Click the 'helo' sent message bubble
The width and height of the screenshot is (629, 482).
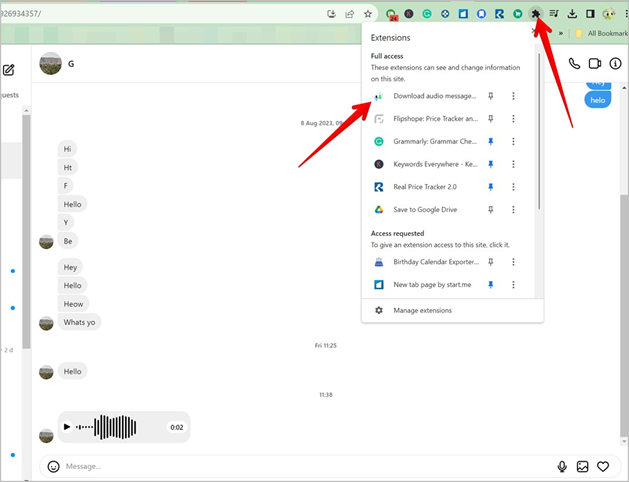pyautogui.click(x=598, y=100)
